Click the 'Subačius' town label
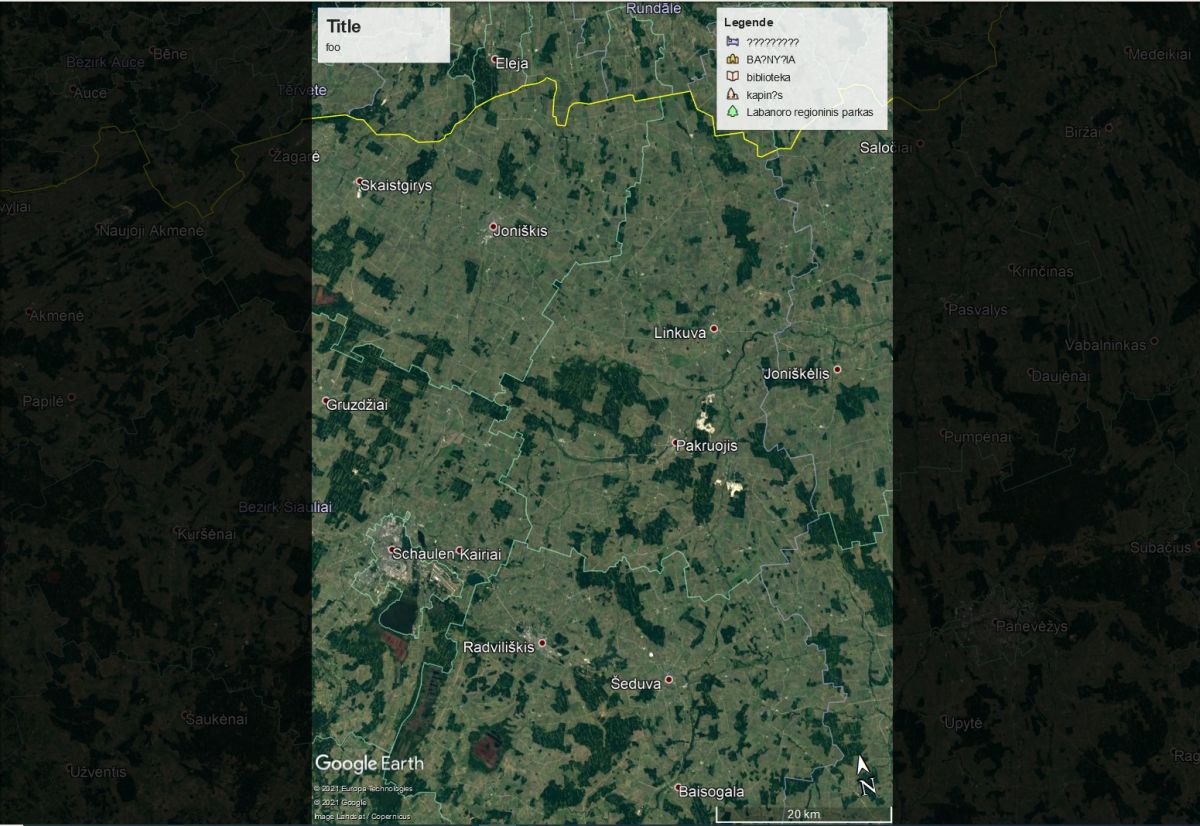1200x826 pixels. (1160, 548)
